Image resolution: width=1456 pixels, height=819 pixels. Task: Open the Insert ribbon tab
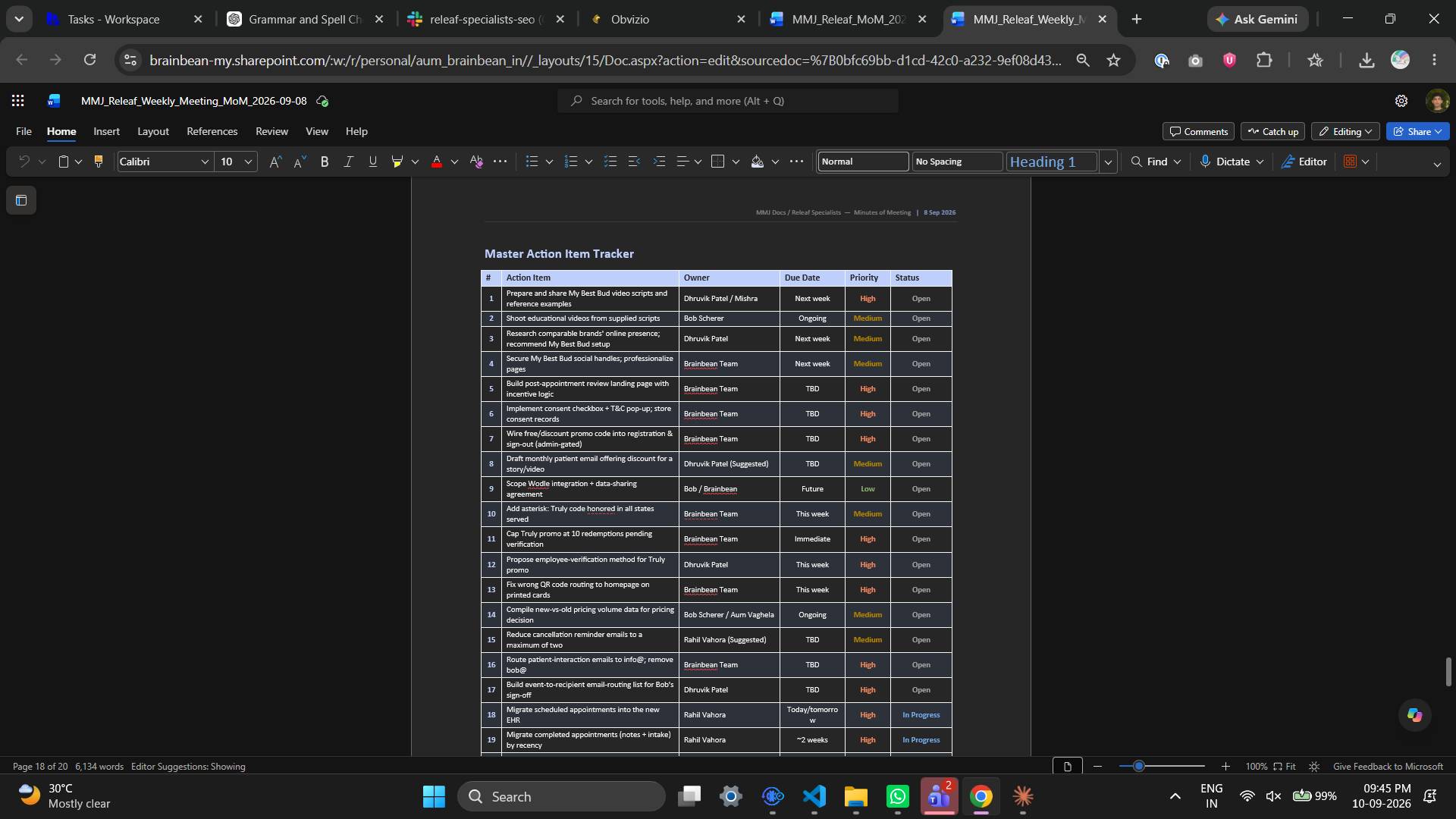coord(106,131)
